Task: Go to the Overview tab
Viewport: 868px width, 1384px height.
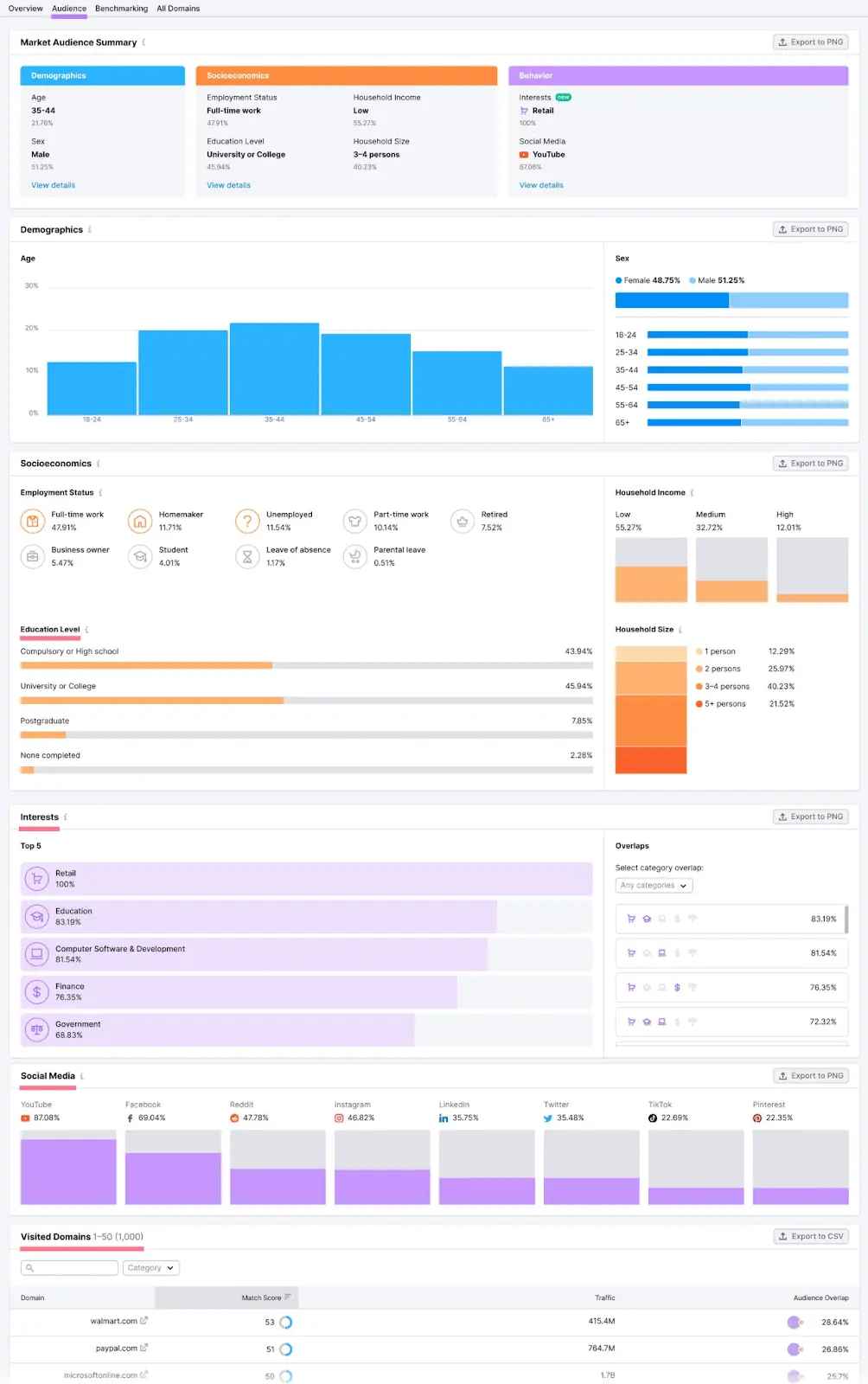Action: [25, 9]
